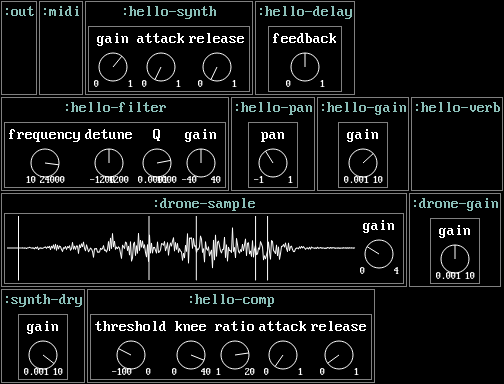Image resolution: width=504 pixels, height=384 pixels.
Task: Click the 40 maximum value under knee
Action: (206, 371)
